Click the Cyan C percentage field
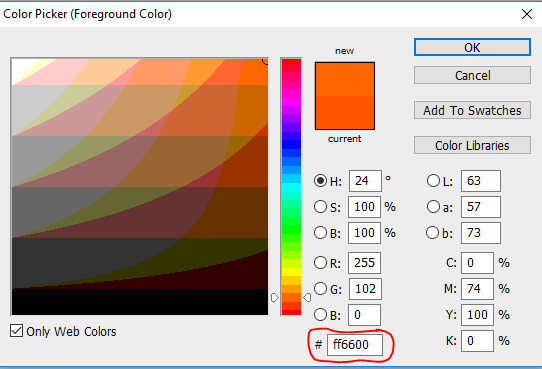Image resolution: width=542 pixels, height=369 pixels. (477, 263)
